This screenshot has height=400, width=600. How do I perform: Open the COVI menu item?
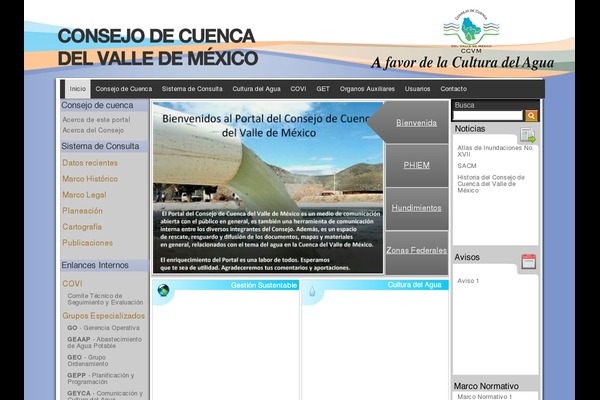pyautogui.click(x=298, y=89)
